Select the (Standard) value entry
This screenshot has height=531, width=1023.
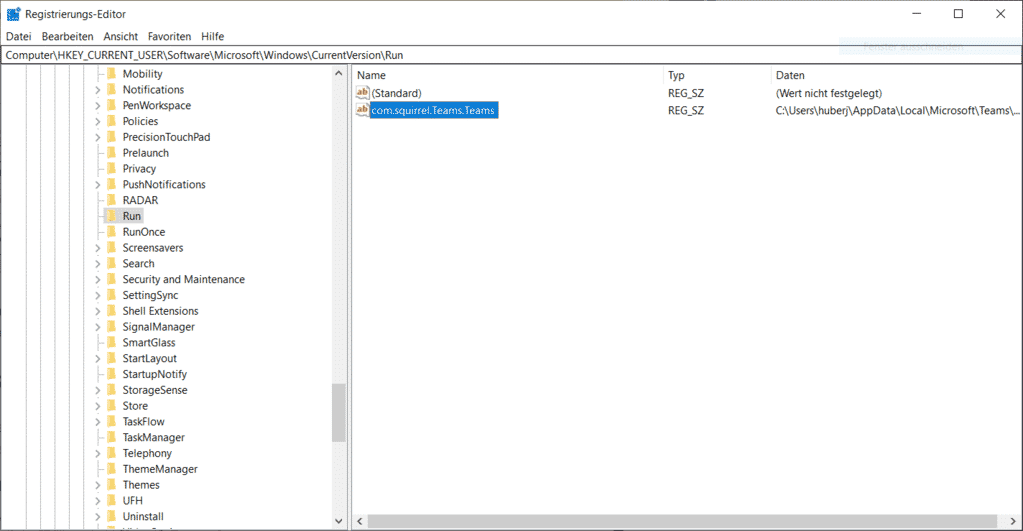click(x=396, y=93)
